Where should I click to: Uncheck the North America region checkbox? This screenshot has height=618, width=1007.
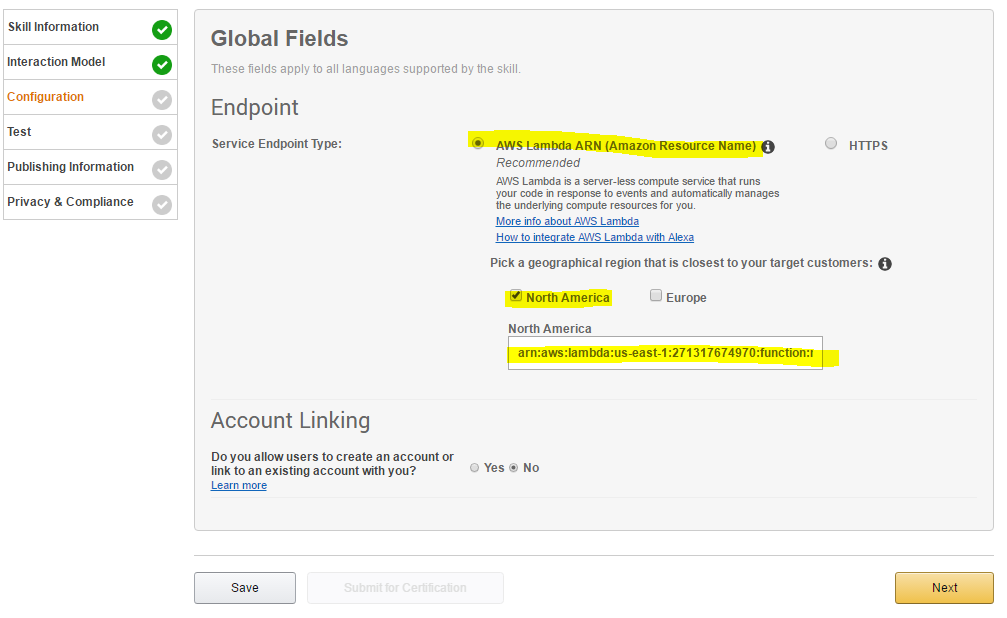pyautogui.click(x=516, y=296)
